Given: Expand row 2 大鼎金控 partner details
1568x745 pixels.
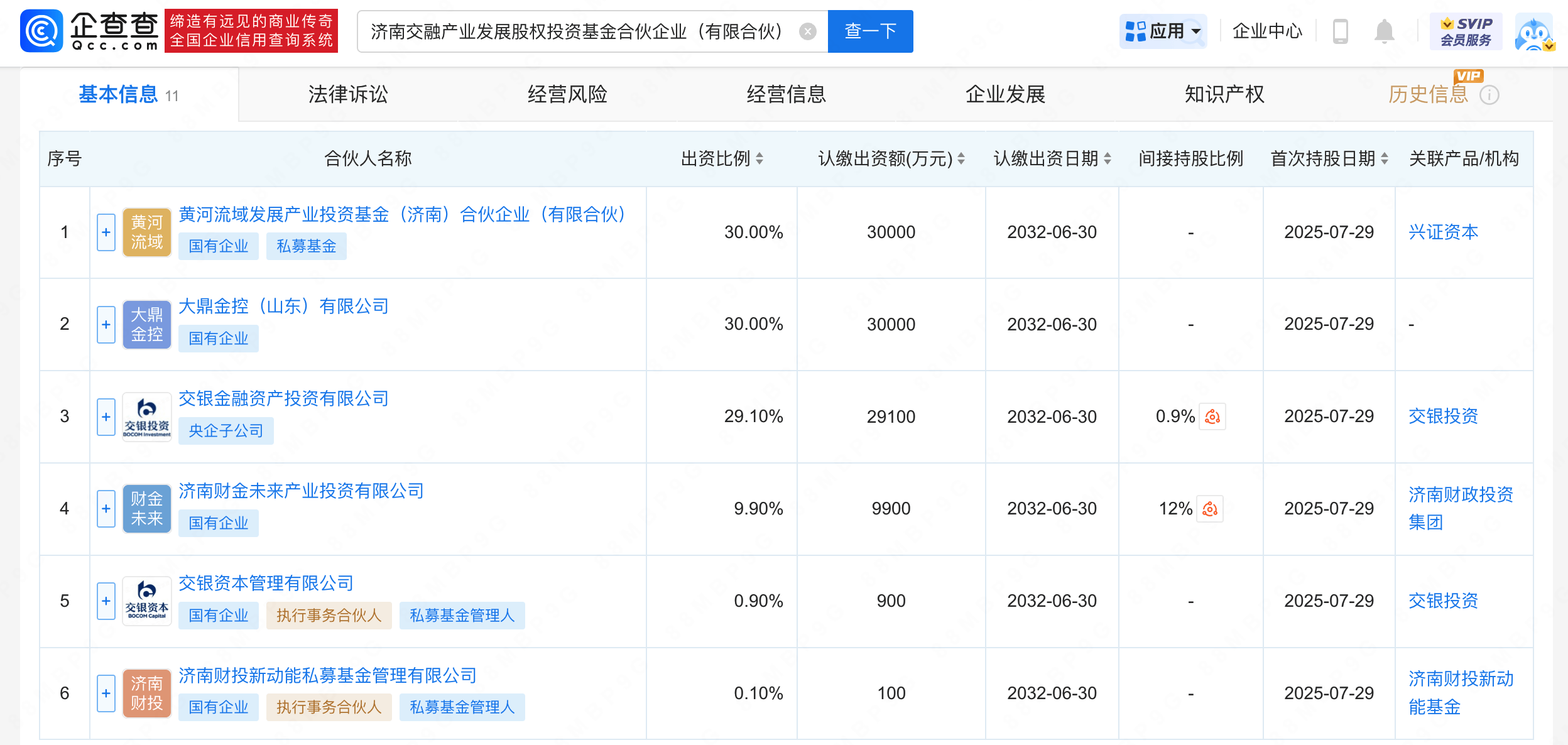Looking at the screenshot, I should 106,325.
